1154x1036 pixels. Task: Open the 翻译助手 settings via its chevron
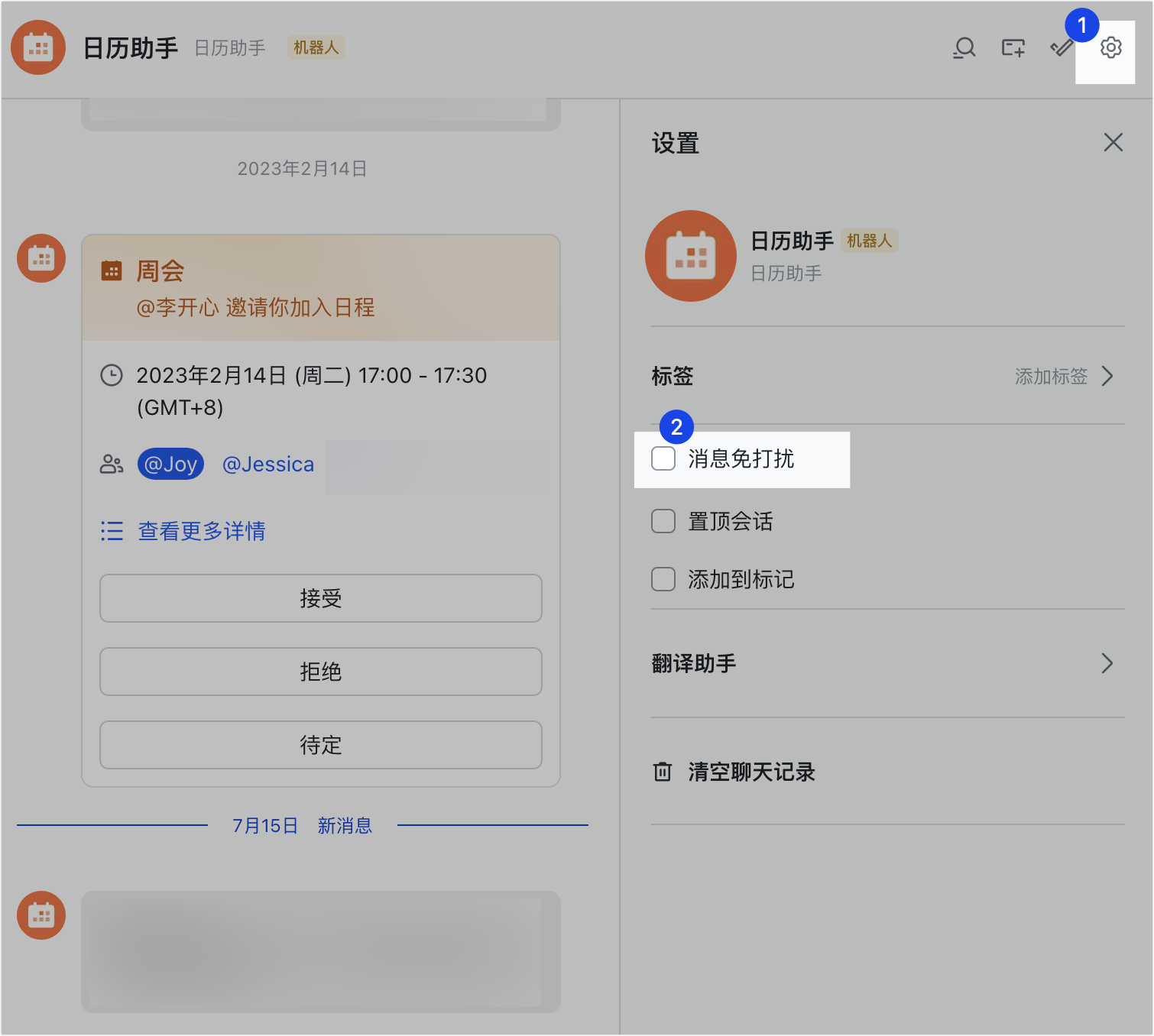[1107, 663]
